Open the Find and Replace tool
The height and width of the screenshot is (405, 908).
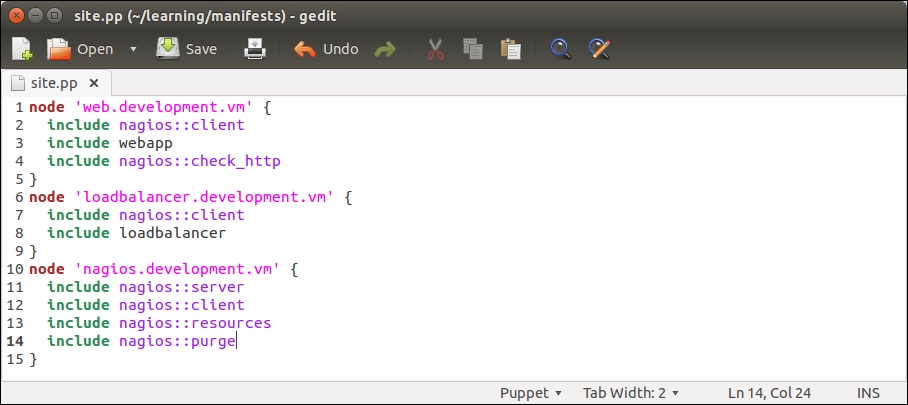pyautogui.click(x=598, y=49)
